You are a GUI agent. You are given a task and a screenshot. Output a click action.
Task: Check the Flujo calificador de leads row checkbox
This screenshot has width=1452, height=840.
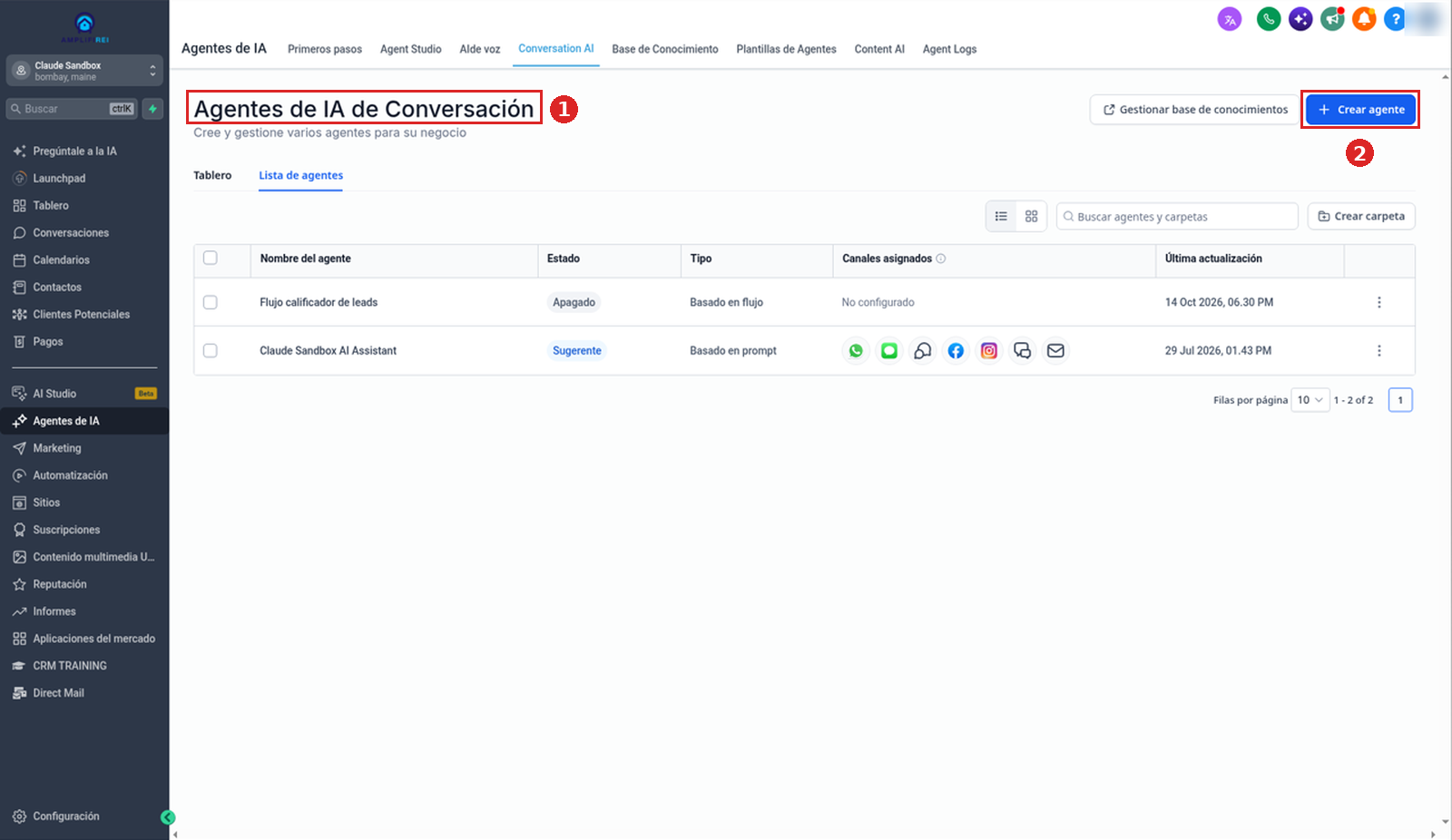pos(211,303)
